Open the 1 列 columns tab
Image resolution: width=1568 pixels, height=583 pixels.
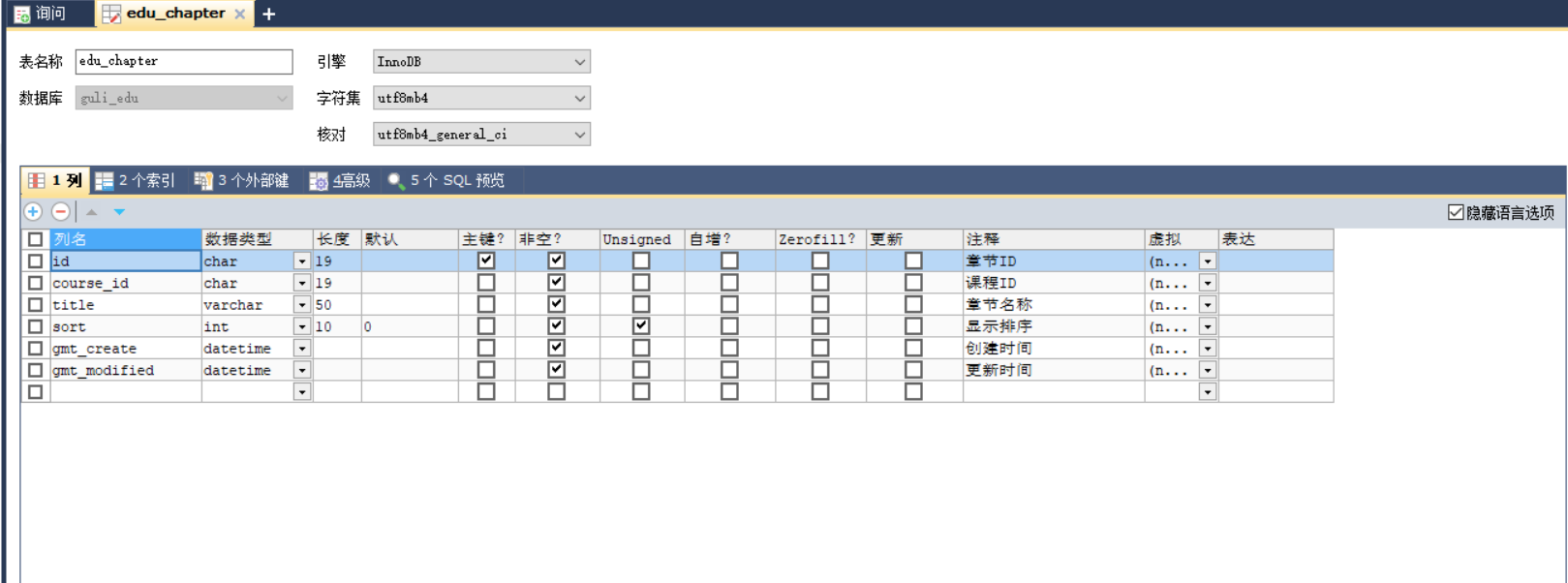click(55, 180)
